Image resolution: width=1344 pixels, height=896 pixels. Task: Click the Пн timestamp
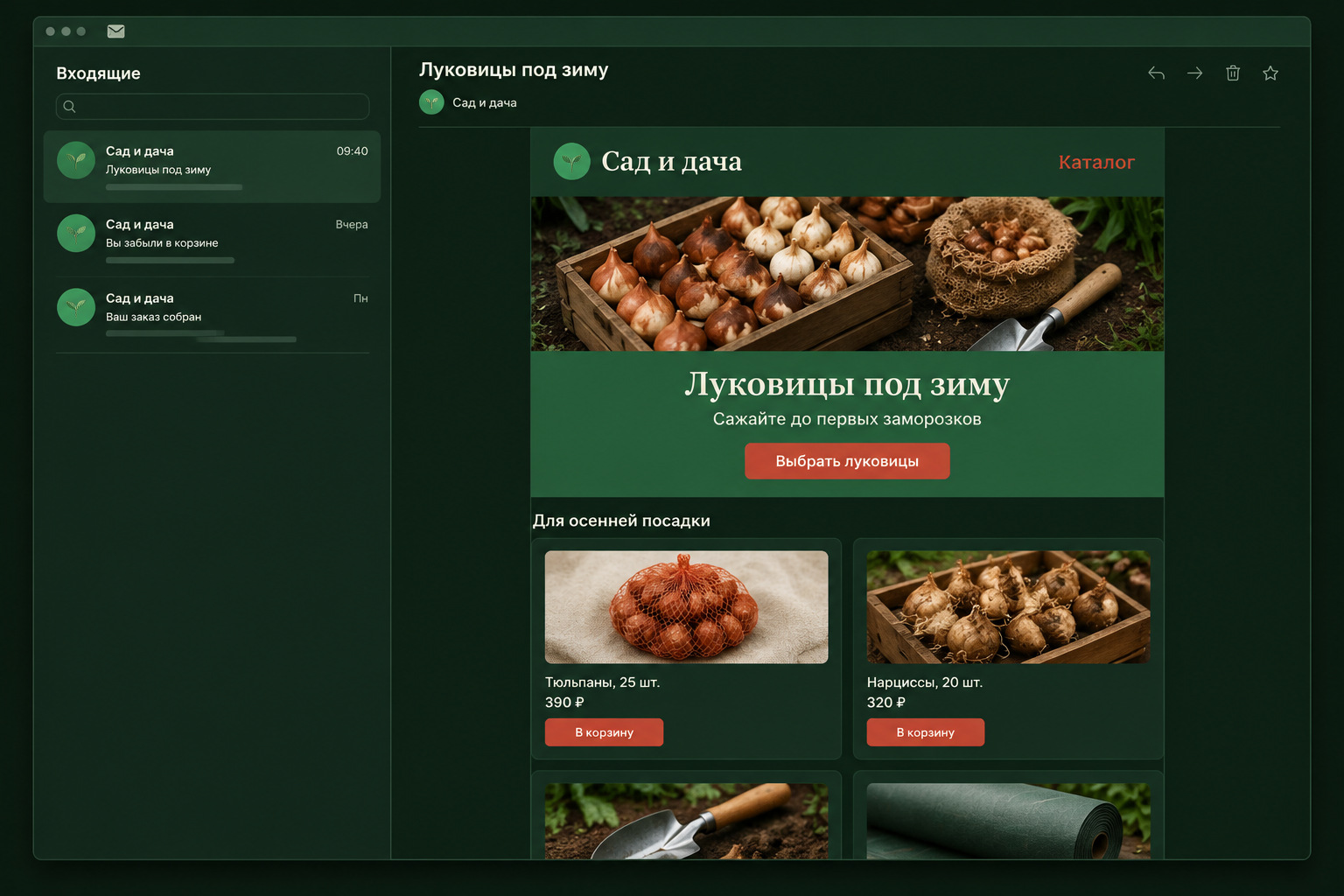tap(360, 298)
